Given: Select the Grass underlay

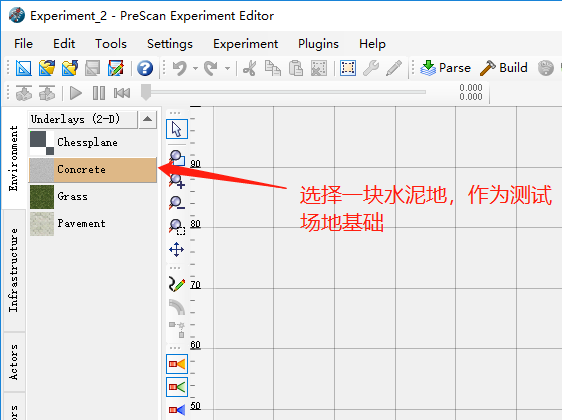Looking at the screenshot, I should click(92, 197).
